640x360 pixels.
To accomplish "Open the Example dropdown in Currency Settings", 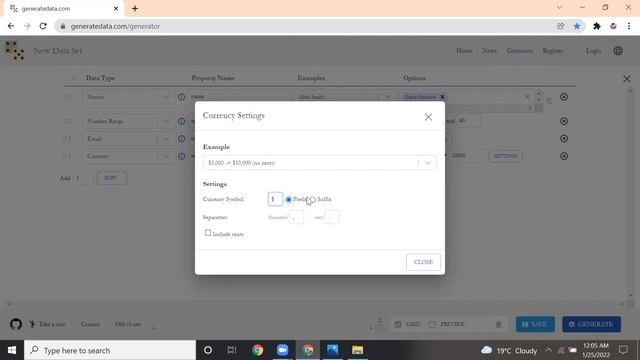I will (x=320, y=163).
